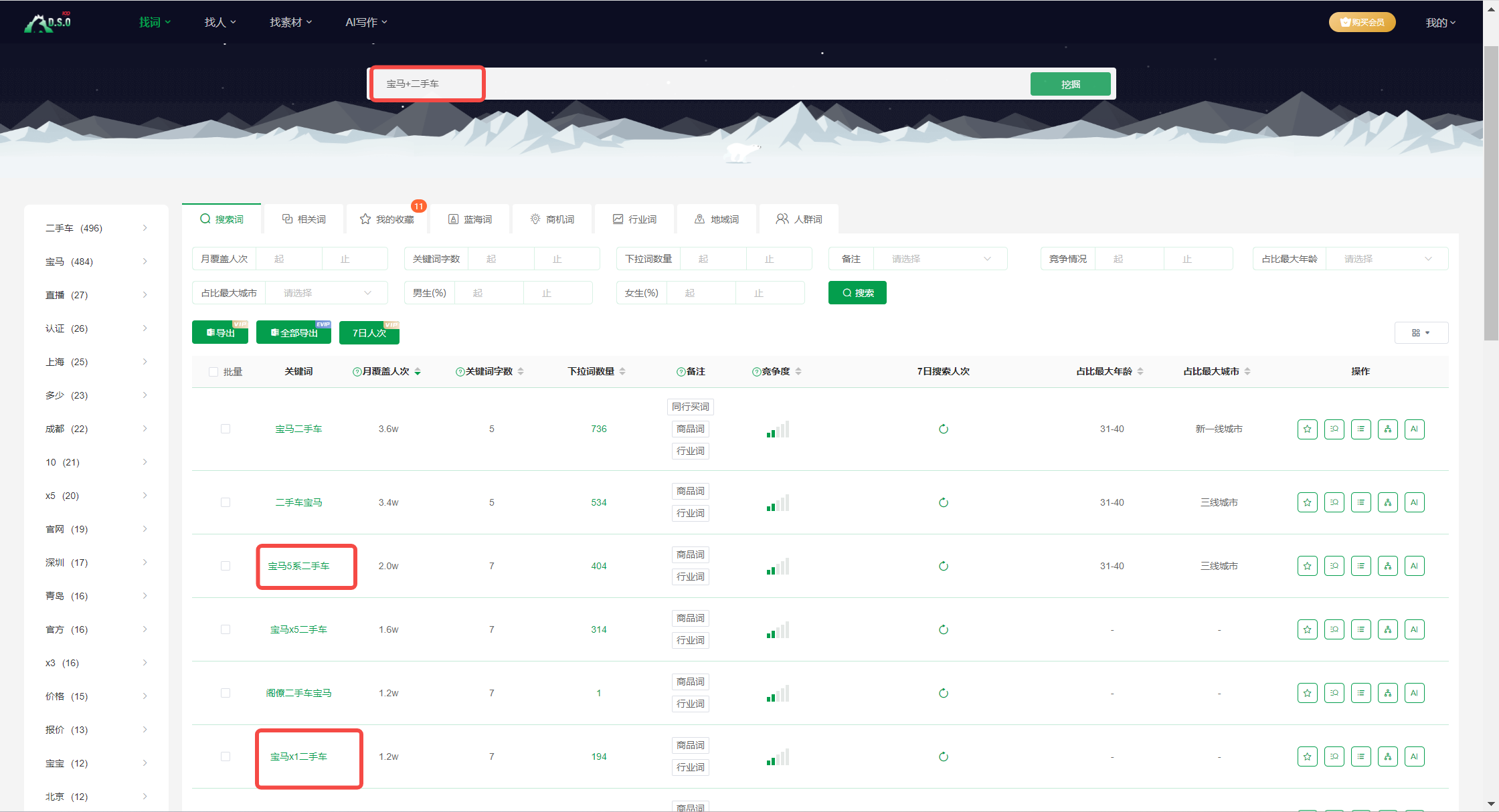Viewport: 1499px width, 812px height.
Task: Open the 我的 account dropdown
Action: pyautogui.click(x=1441, y=23)
